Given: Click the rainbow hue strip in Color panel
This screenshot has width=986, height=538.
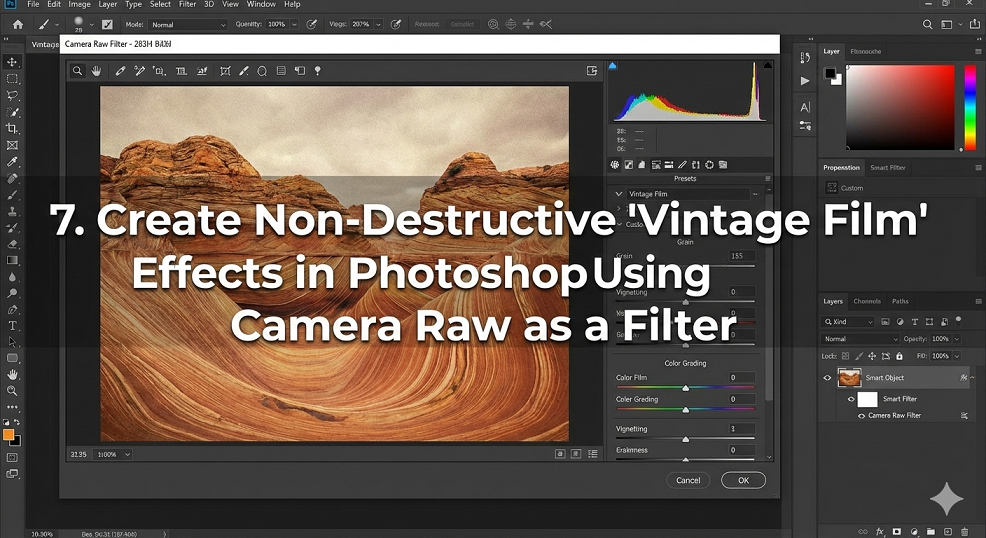Looking at the screenshot, I should tap(970, 107).
